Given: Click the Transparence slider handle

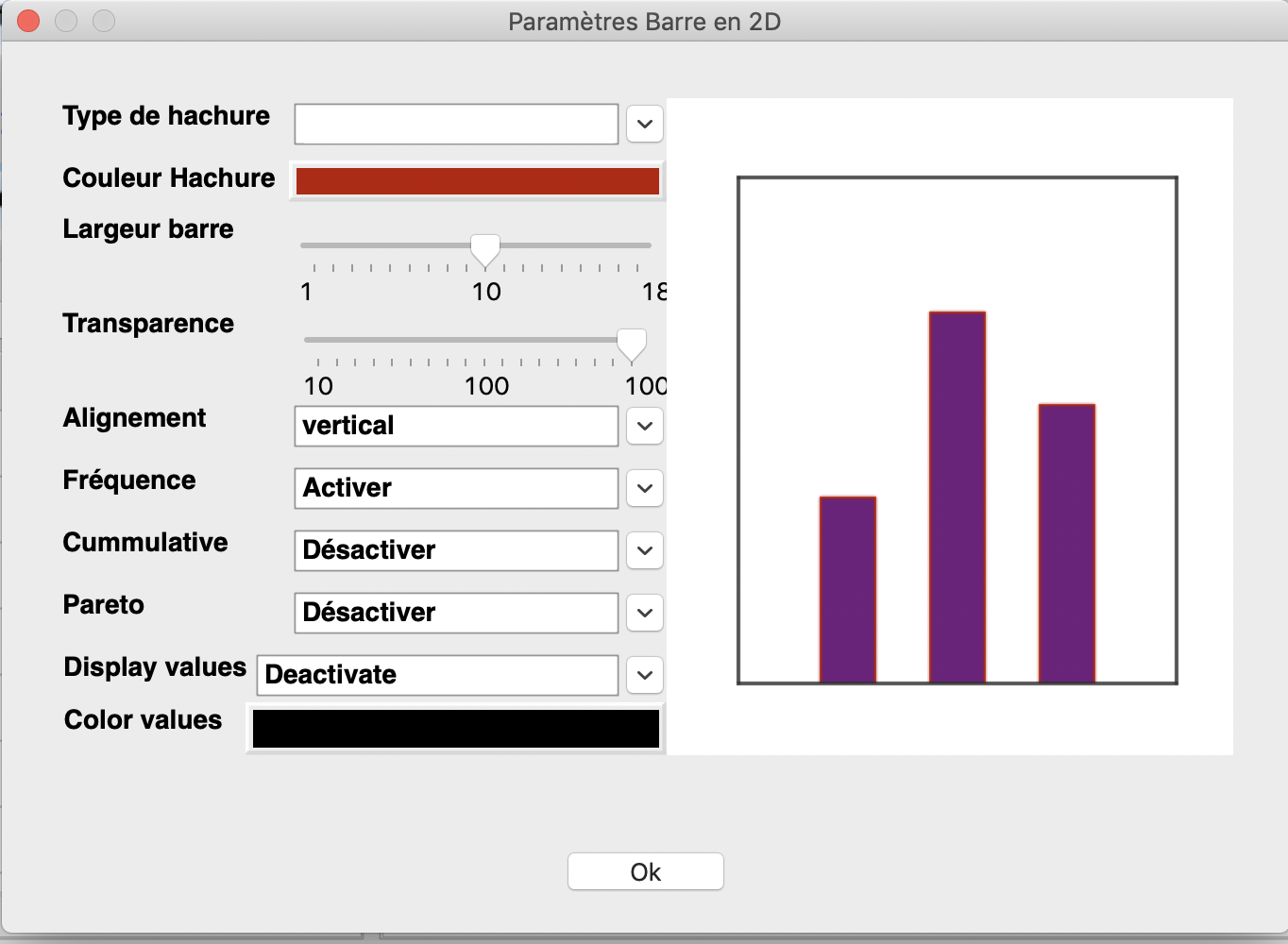Looking at the screenshot, I should [632, 345].
